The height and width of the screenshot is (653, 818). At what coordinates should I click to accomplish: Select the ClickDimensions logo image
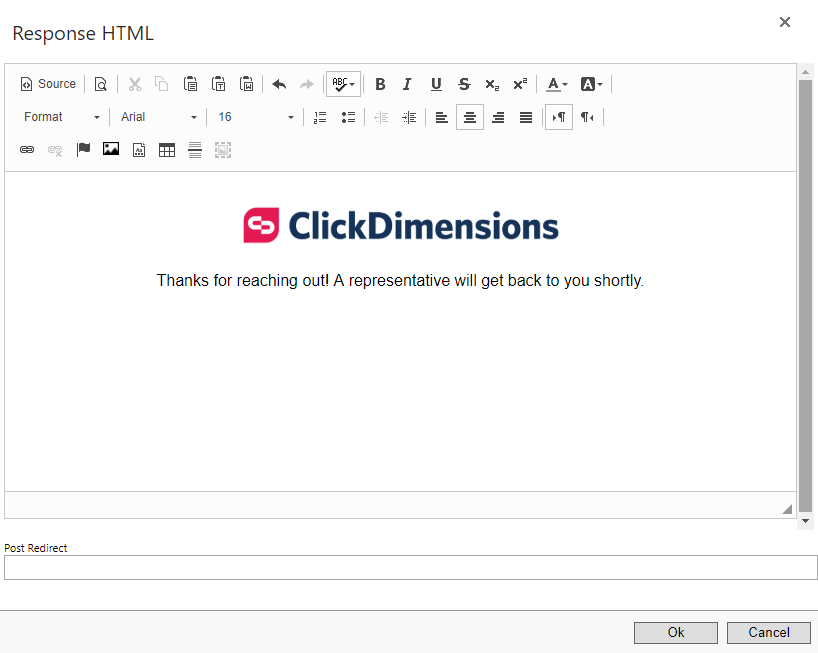tap(401, 225)
